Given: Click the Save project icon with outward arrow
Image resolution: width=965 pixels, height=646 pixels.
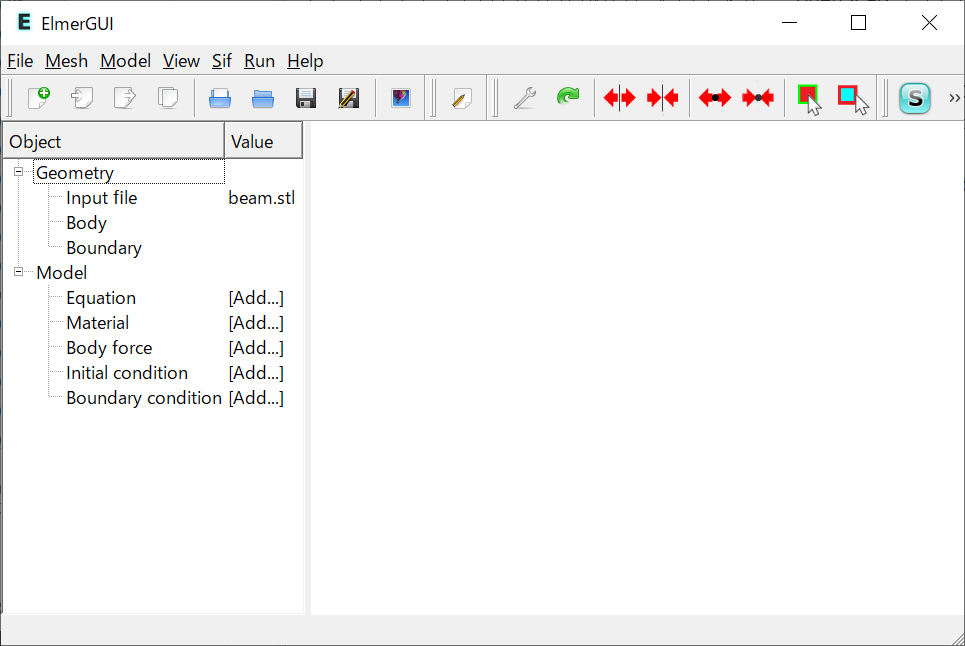Looking at the screenshot, I should pyautogui.click(x=125, y=98).
